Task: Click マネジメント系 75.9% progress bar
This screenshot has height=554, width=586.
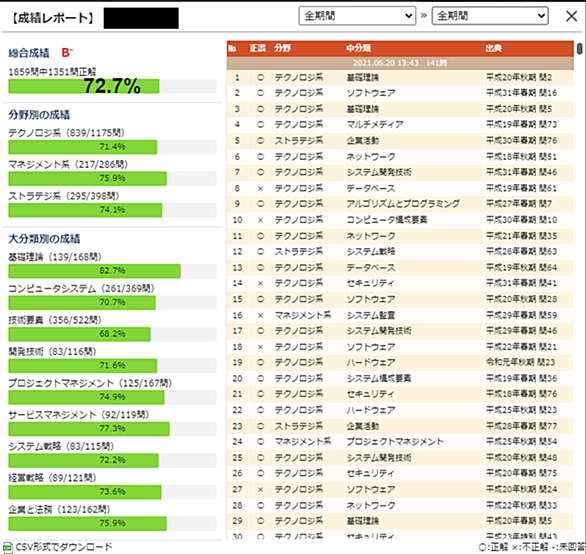Action: [x=112, y=178]
